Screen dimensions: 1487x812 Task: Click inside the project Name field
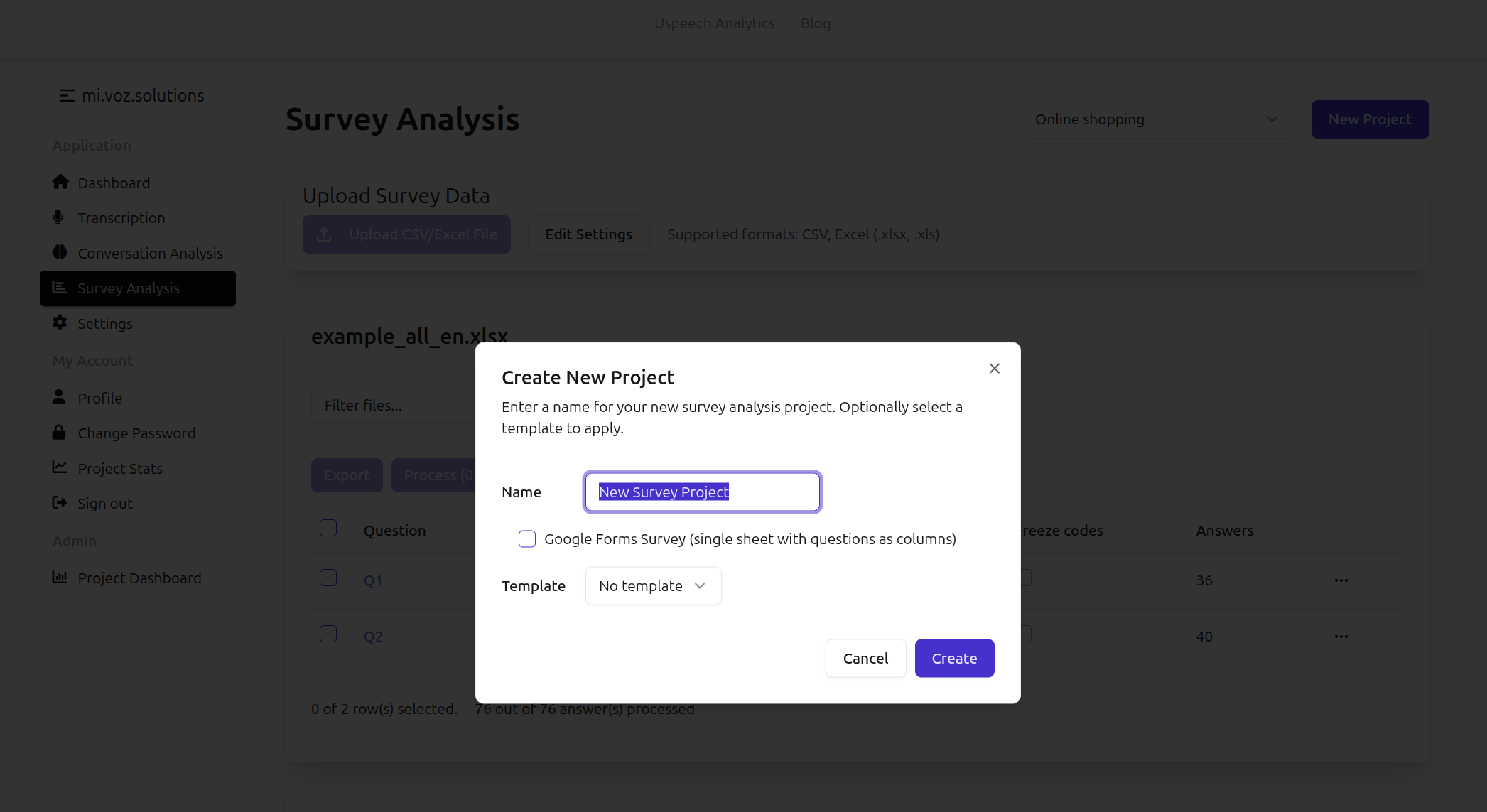coord(702,492)
